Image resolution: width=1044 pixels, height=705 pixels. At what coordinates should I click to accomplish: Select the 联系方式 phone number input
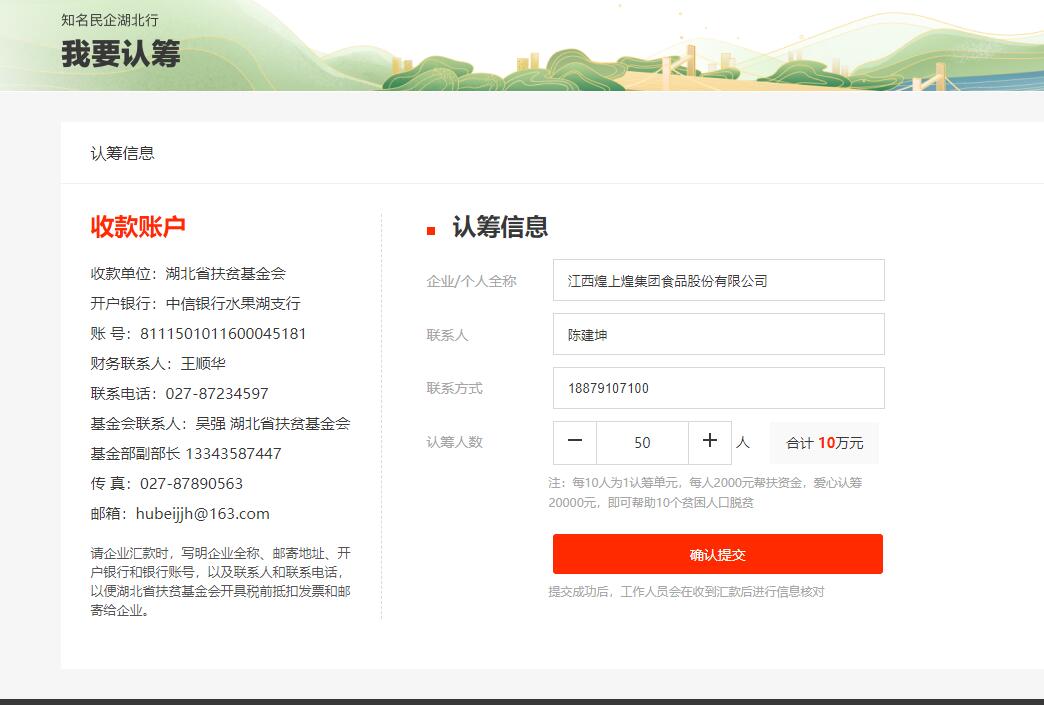pos(718,389)
